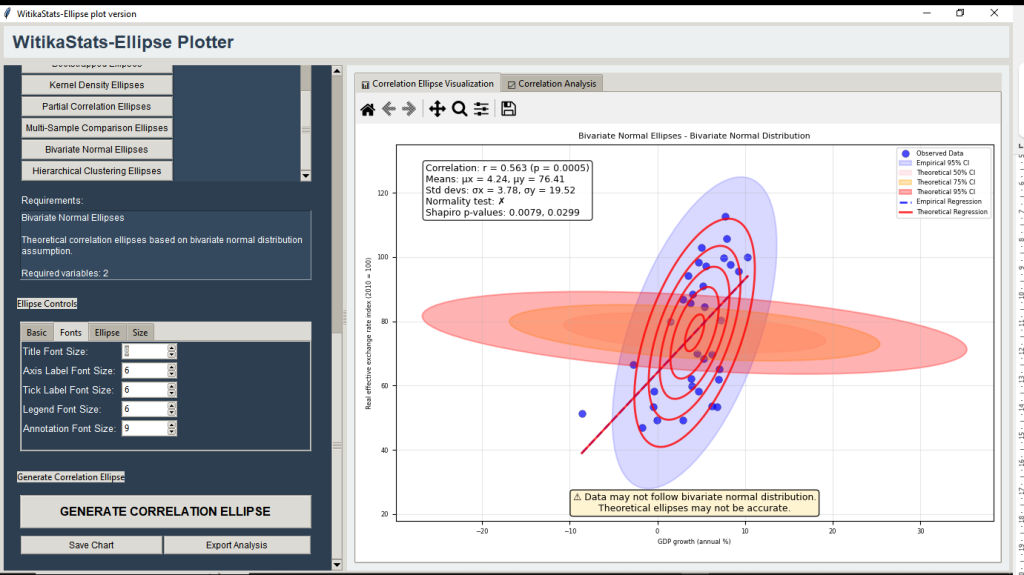This screenshot has height=575, width=1024.
Task: Switch to Correlation Ellipse Visualization tab
Action: [x=428, y=84]
